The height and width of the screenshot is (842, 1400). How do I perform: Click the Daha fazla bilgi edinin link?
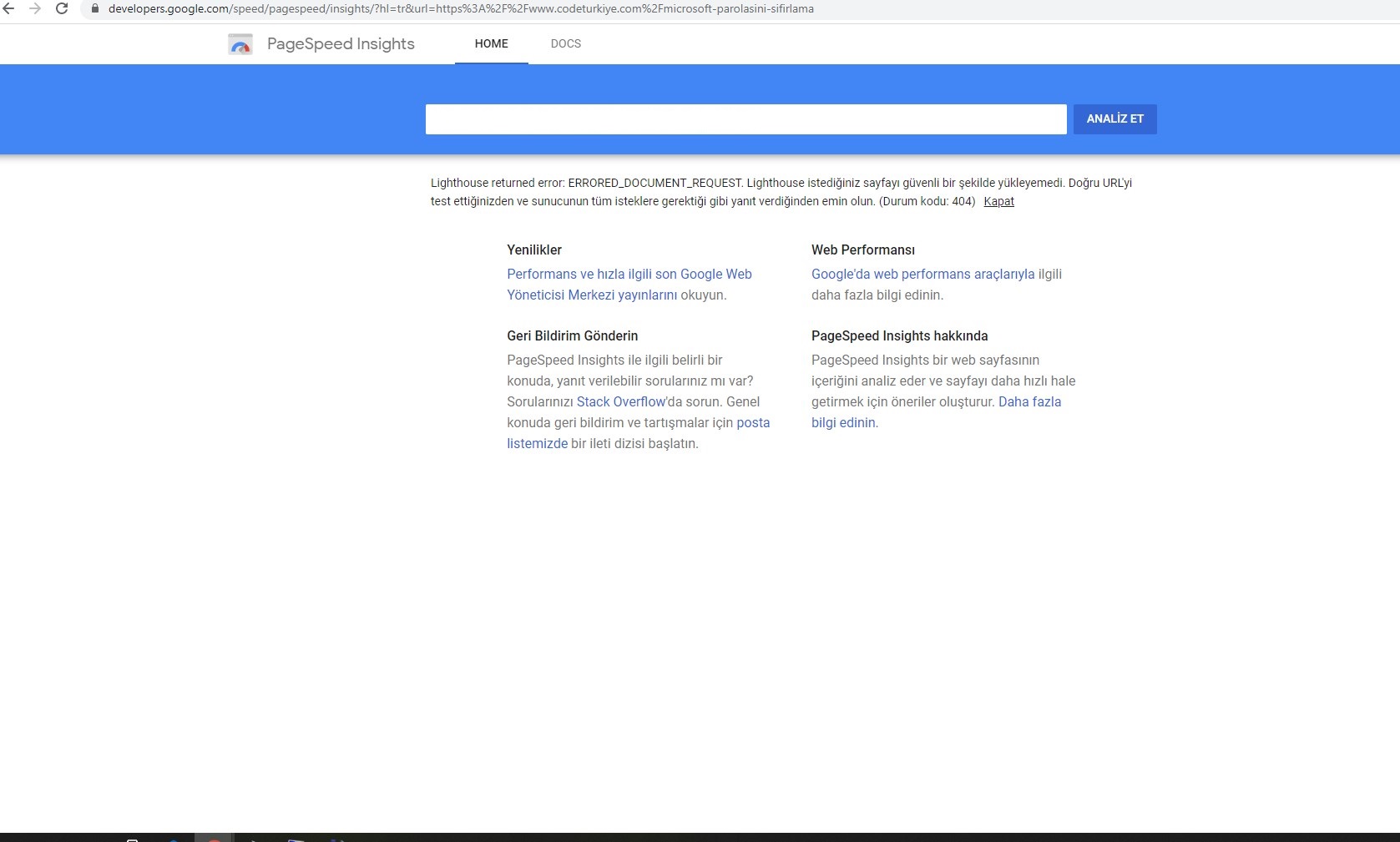tap(936, 412)
